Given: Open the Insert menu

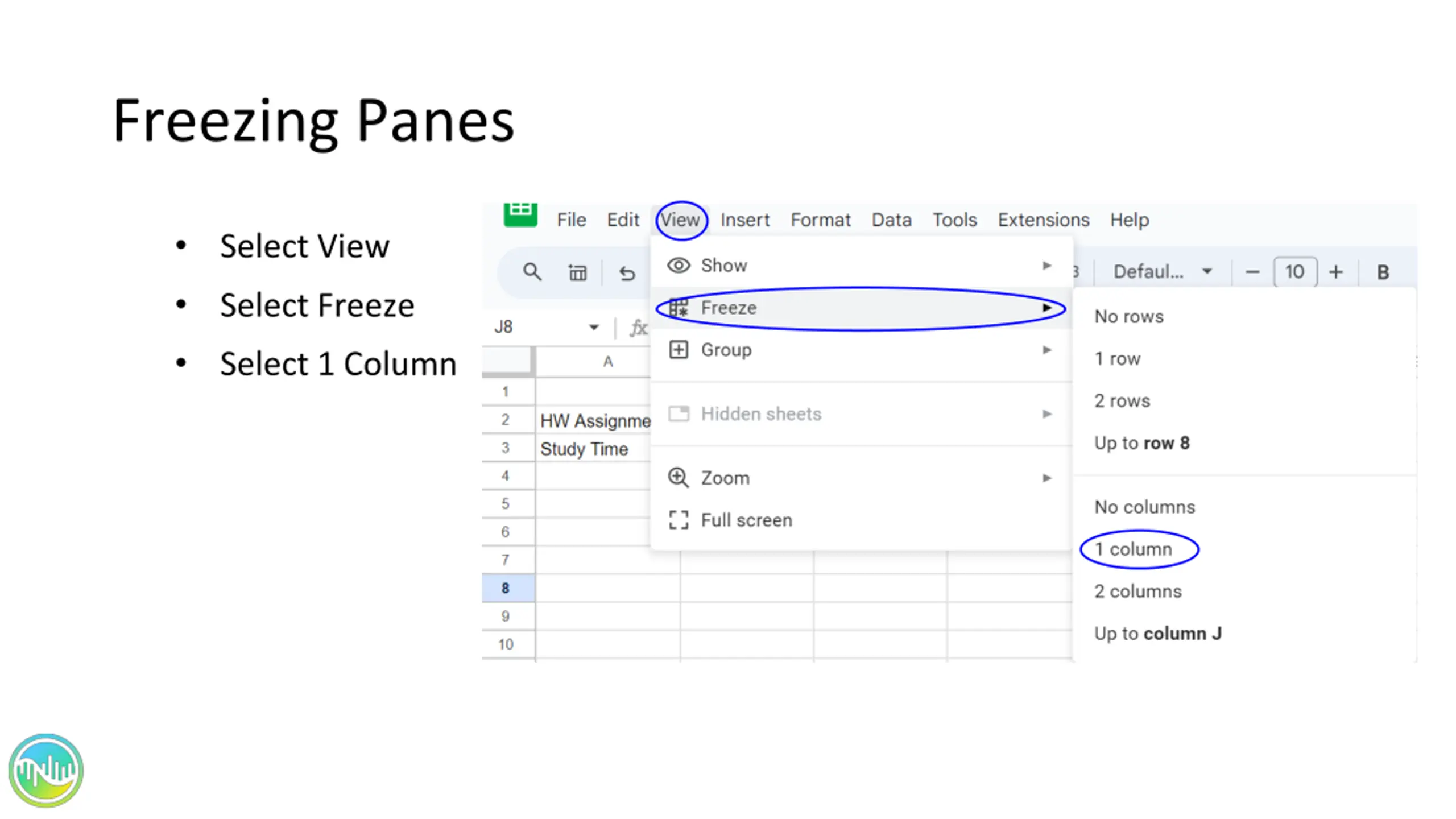Looking at the screenshot, I should [744, 220].
